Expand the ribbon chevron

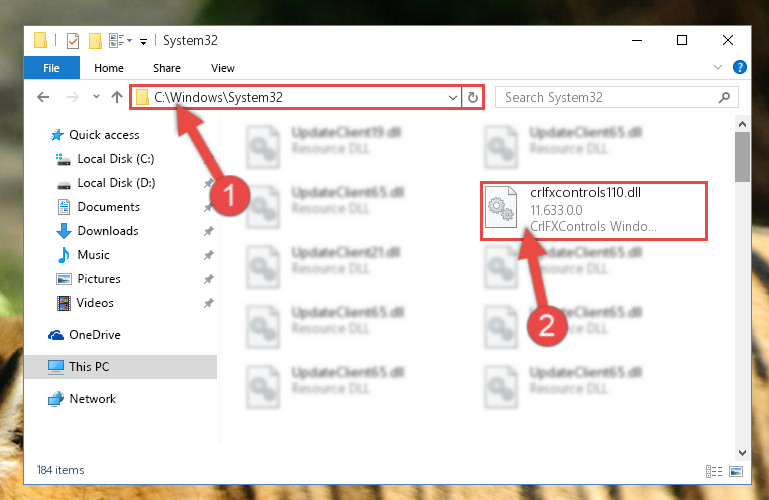click(x=718, y=67)
